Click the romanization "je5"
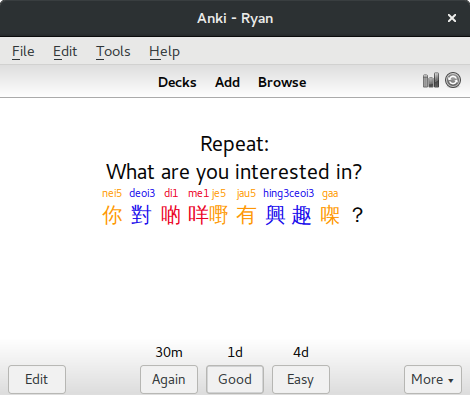This screenshot has width=470, height=395. 219,194
